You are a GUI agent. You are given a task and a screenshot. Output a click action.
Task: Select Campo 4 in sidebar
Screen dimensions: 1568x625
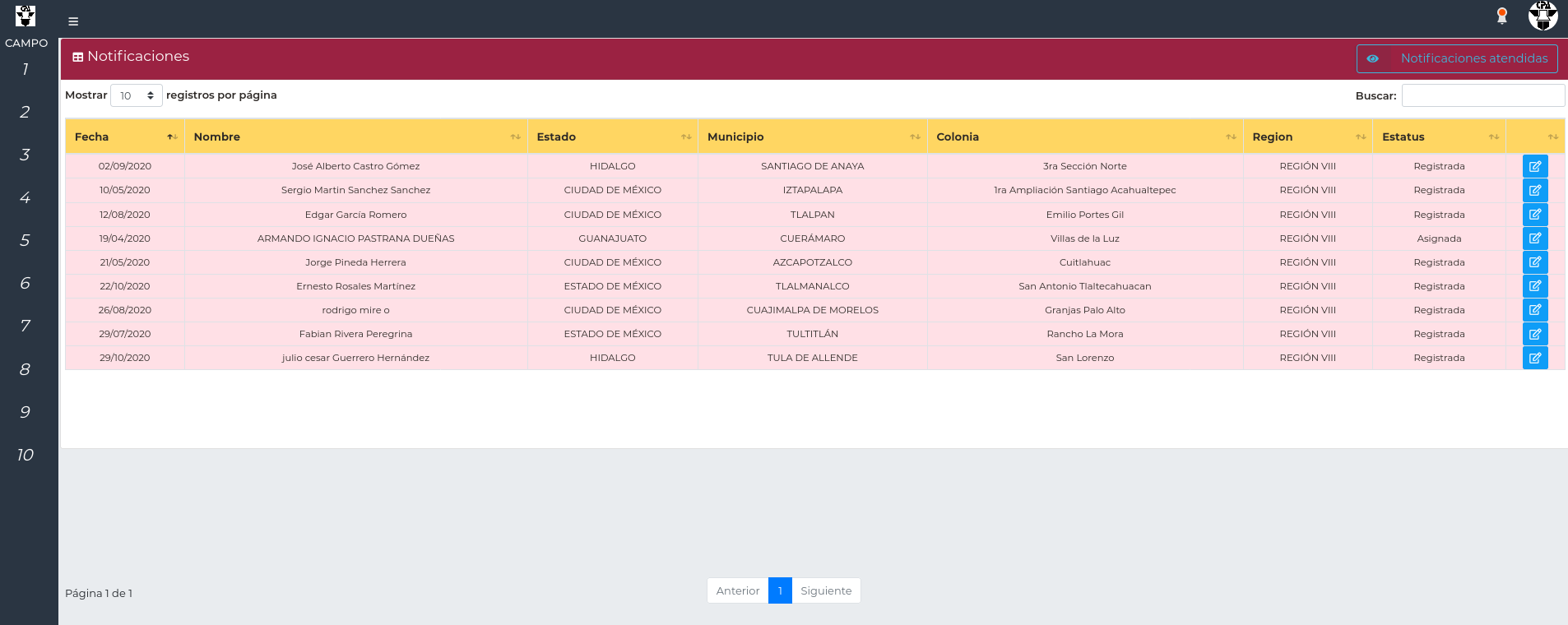pyautogui.click(x=26, y=197)
